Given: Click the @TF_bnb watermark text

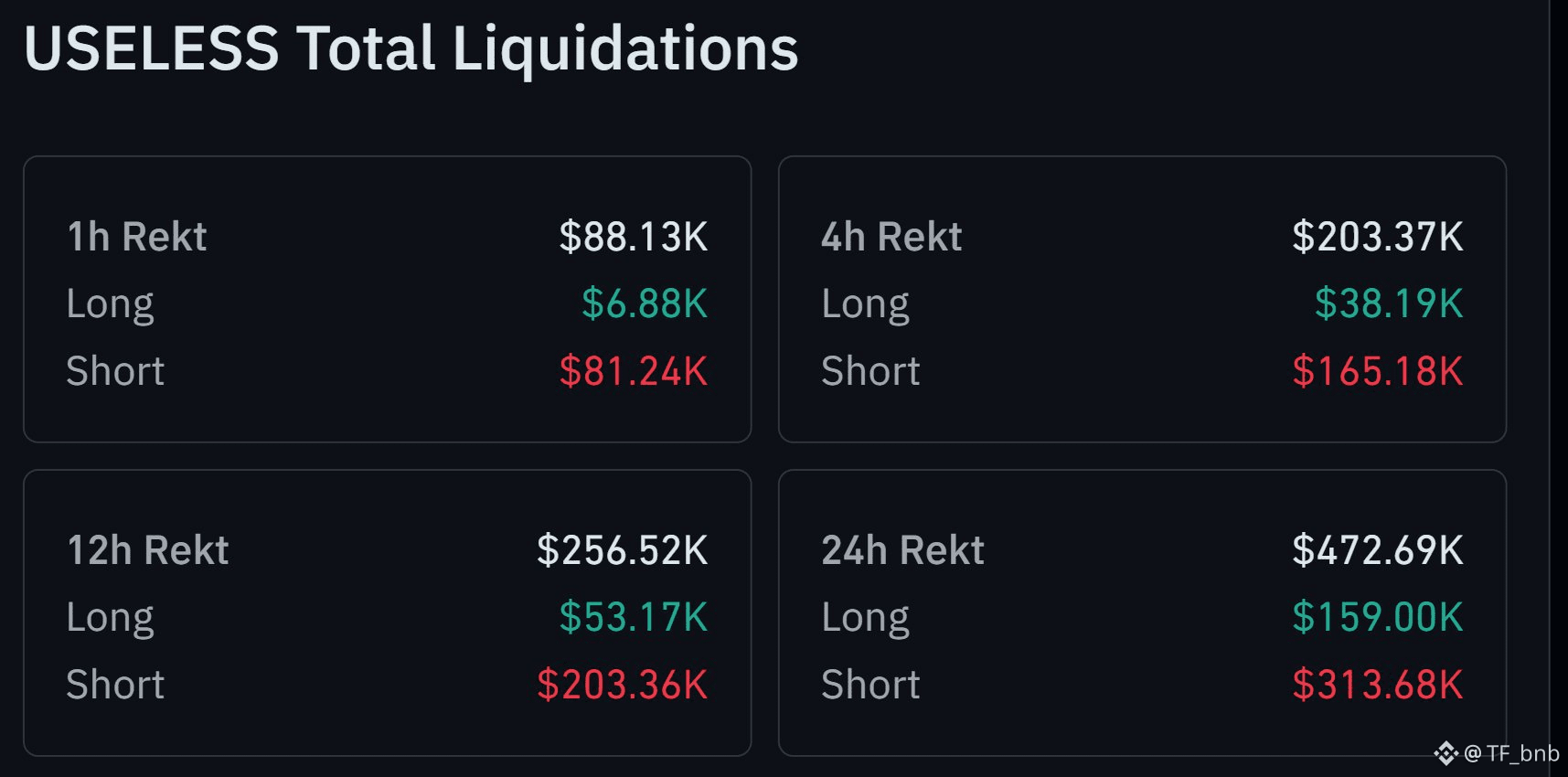Looking at the screenshot, I should pos(1511,753).
